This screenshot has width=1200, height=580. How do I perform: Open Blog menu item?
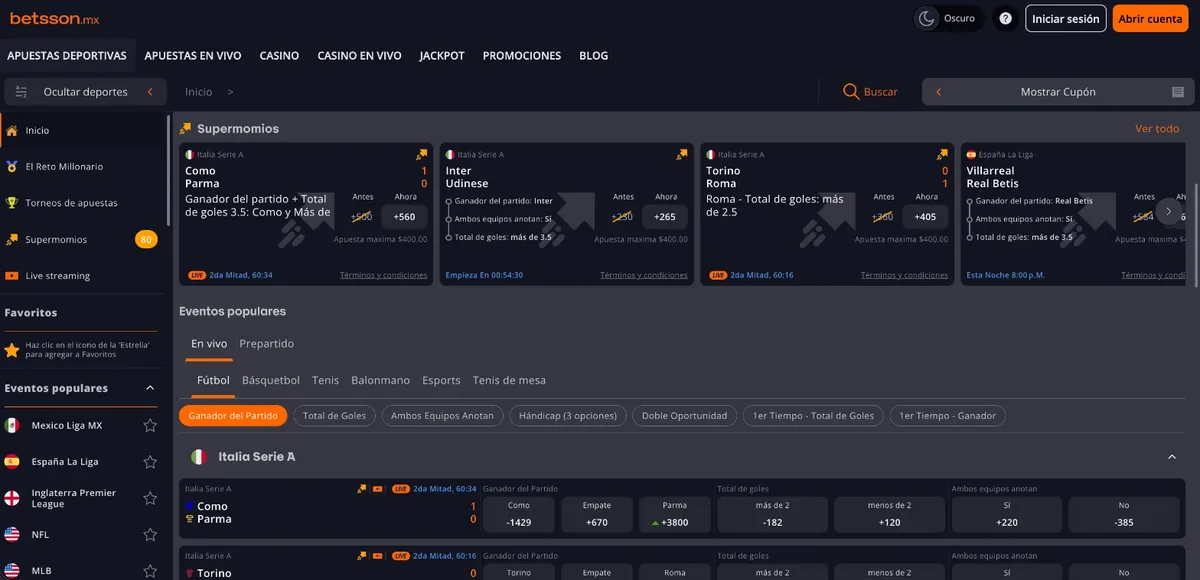pos(593,56)
